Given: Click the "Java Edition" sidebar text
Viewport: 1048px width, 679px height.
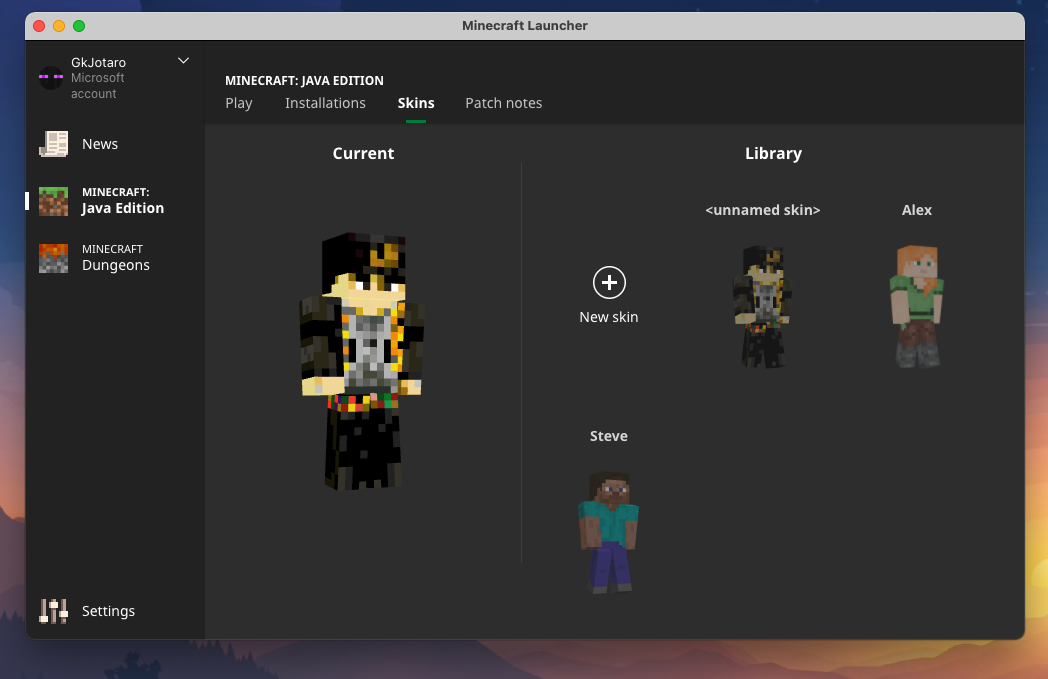Looking at the screenshot, I should point(123,208).
